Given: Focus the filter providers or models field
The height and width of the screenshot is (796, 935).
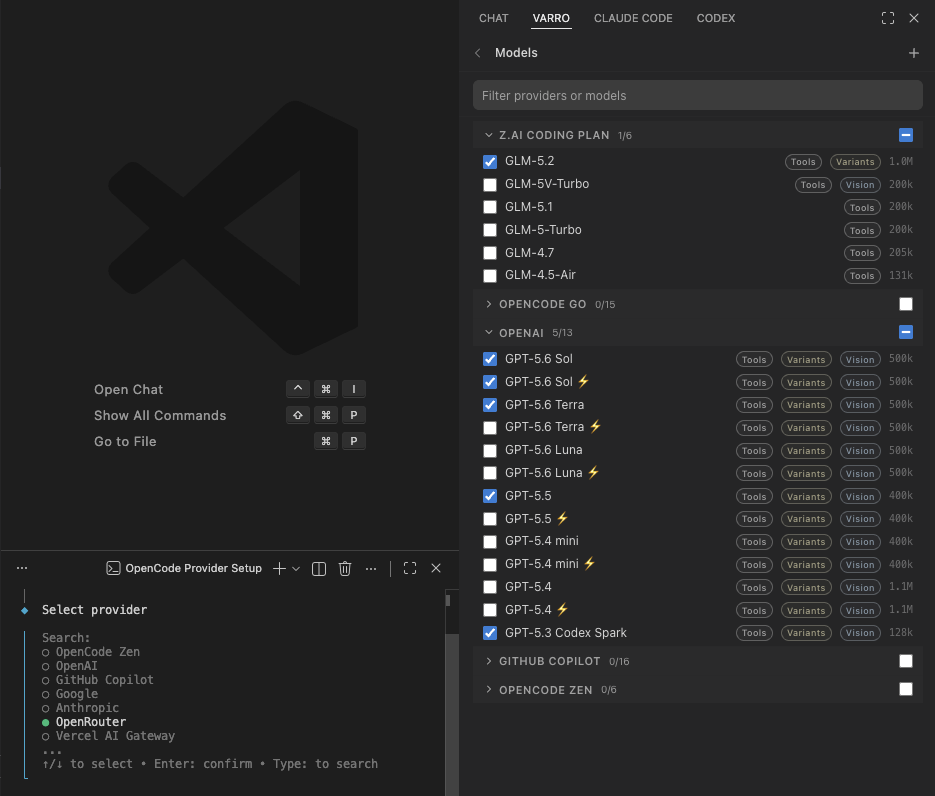Looking at the screenshot, I should 698,95.
